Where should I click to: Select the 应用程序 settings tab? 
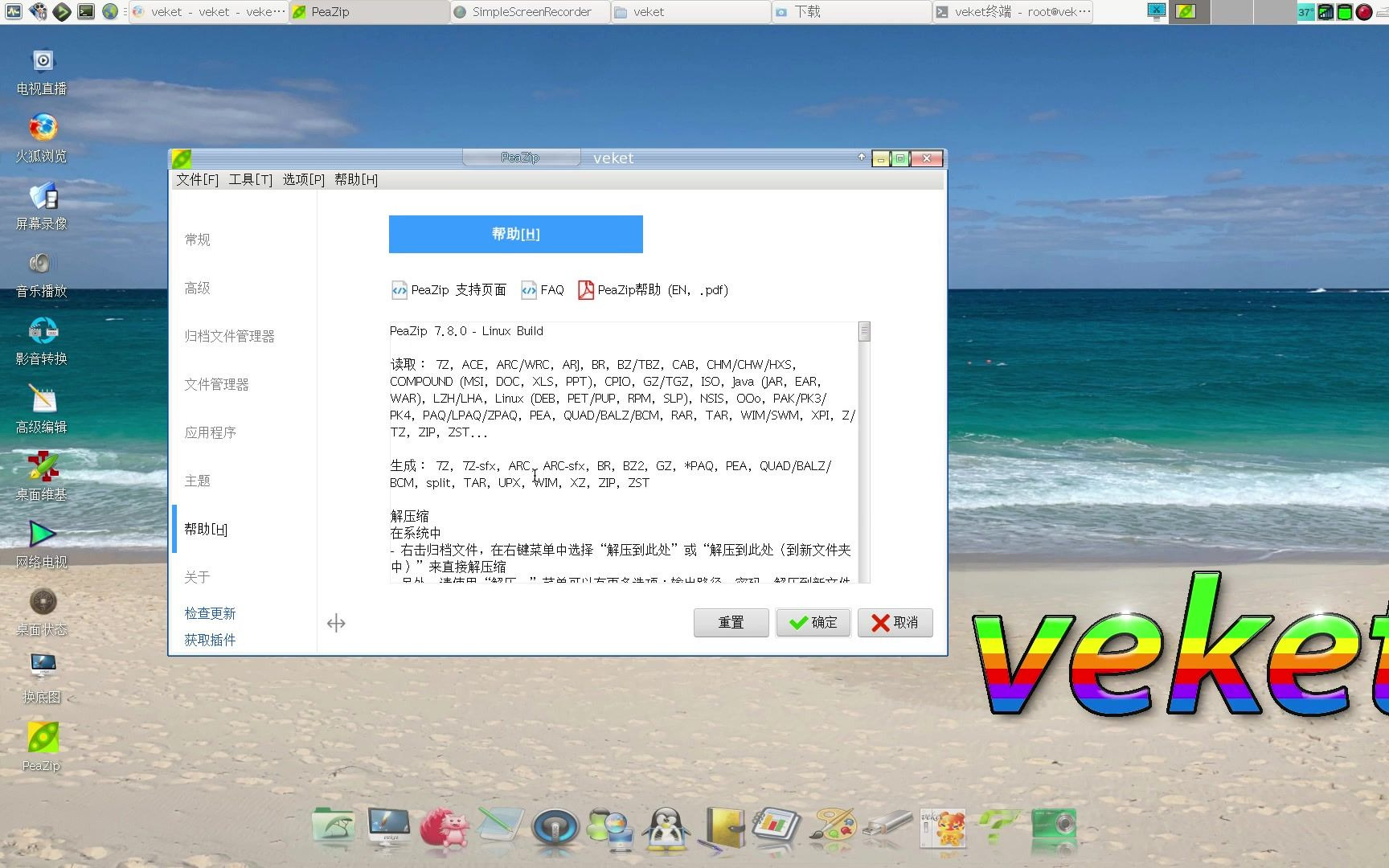coord(211,432)
